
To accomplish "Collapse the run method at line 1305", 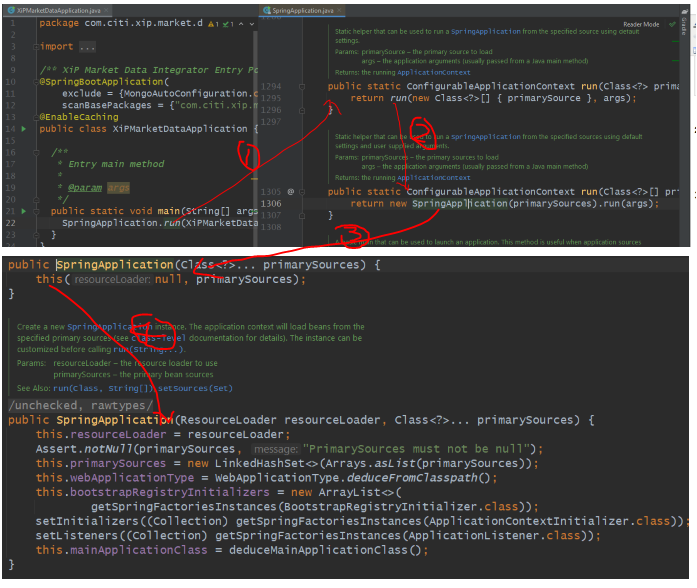I will pyautogui.click(x=302, y=192).
